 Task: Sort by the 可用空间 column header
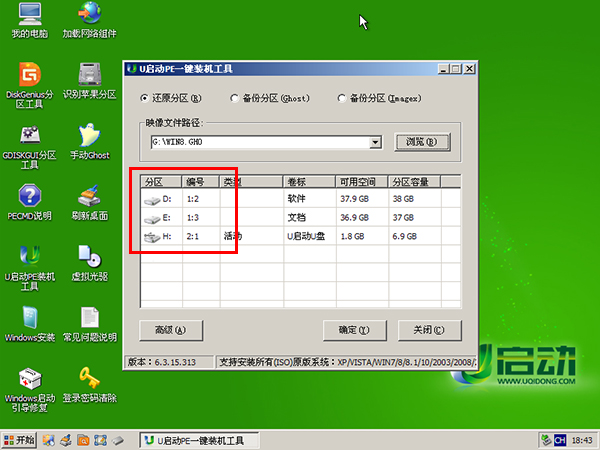point(362,182)
